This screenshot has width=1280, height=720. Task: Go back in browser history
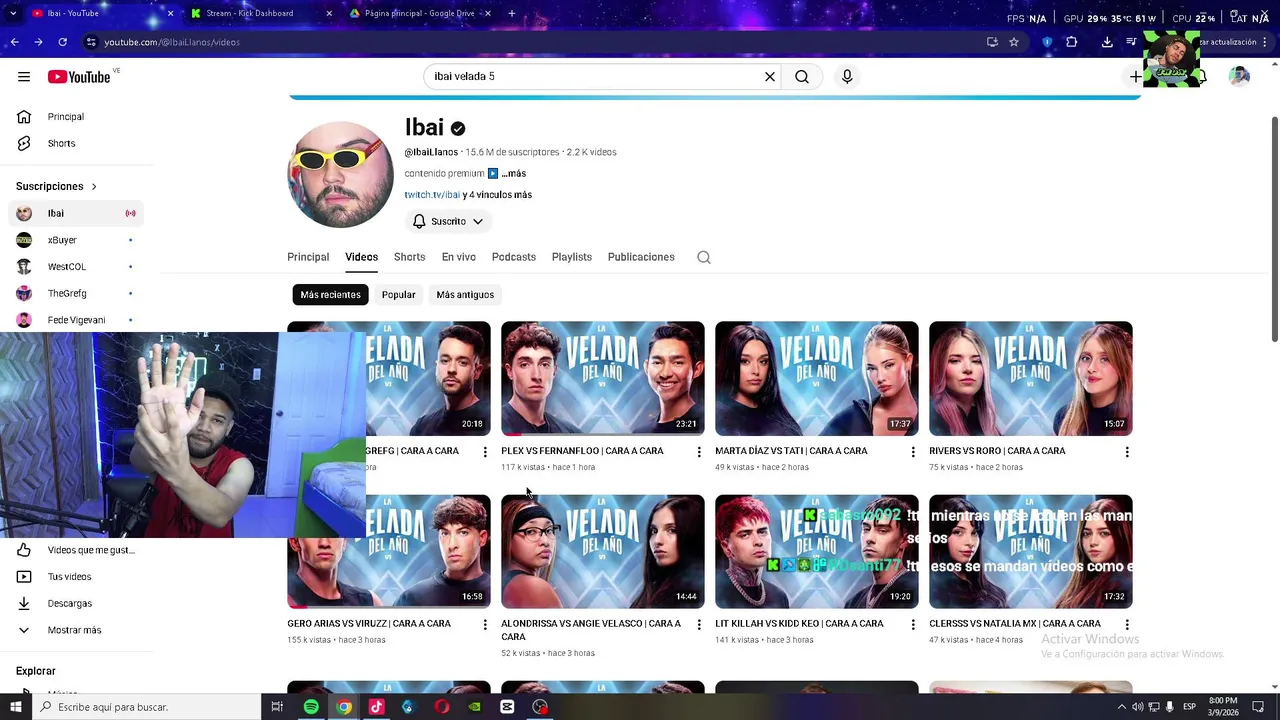(14, 42)
